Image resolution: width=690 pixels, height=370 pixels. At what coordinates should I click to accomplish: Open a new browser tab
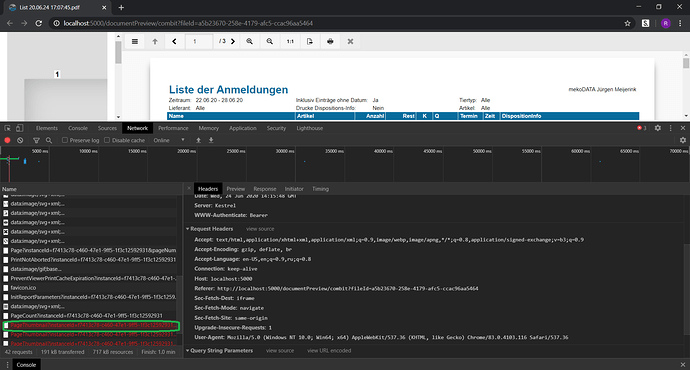pos(121,7)
